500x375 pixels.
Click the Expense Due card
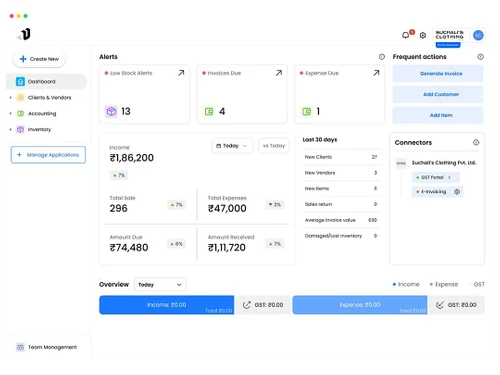pyautogui.click(x=339, y=94)
